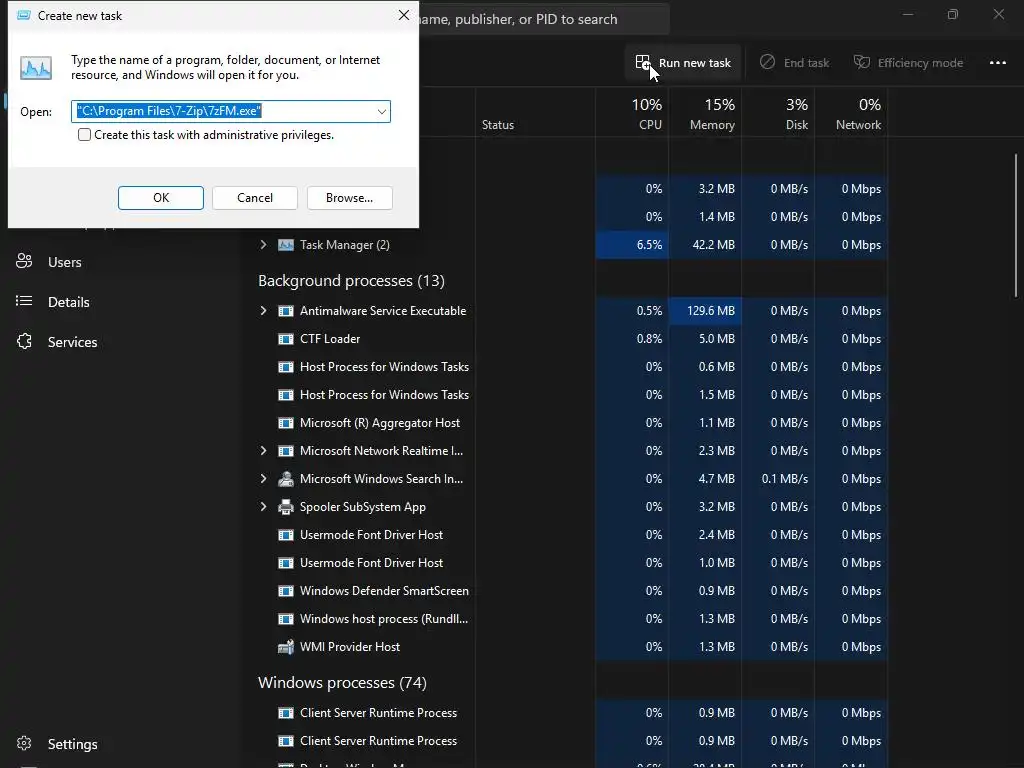Click Task Manager 42.2 MB memory cell

pos(705,245)
